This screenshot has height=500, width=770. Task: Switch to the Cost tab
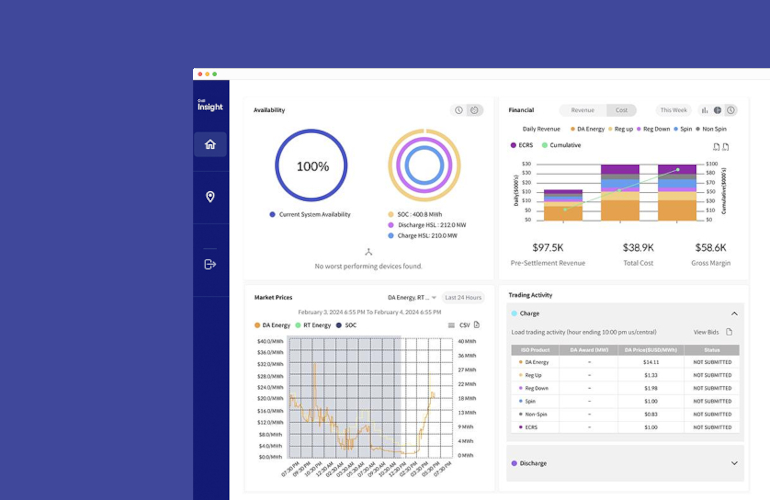pos(621,110)
